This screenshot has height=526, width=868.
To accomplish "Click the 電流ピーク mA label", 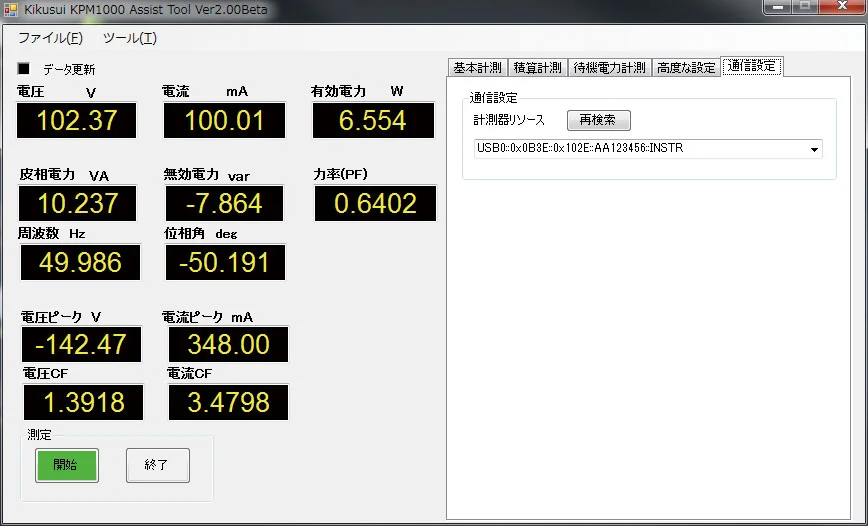I will tap(208, 317).
